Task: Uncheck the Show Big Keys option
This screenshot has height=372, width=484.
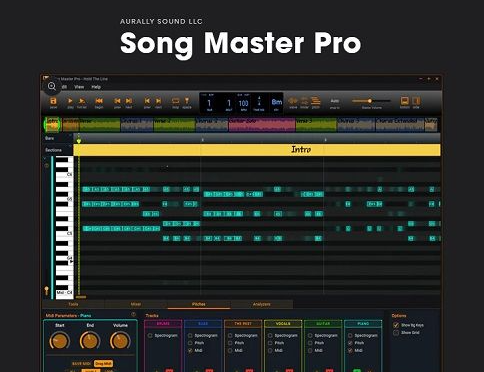Action: pyautogui.click(x=396, y=325)
